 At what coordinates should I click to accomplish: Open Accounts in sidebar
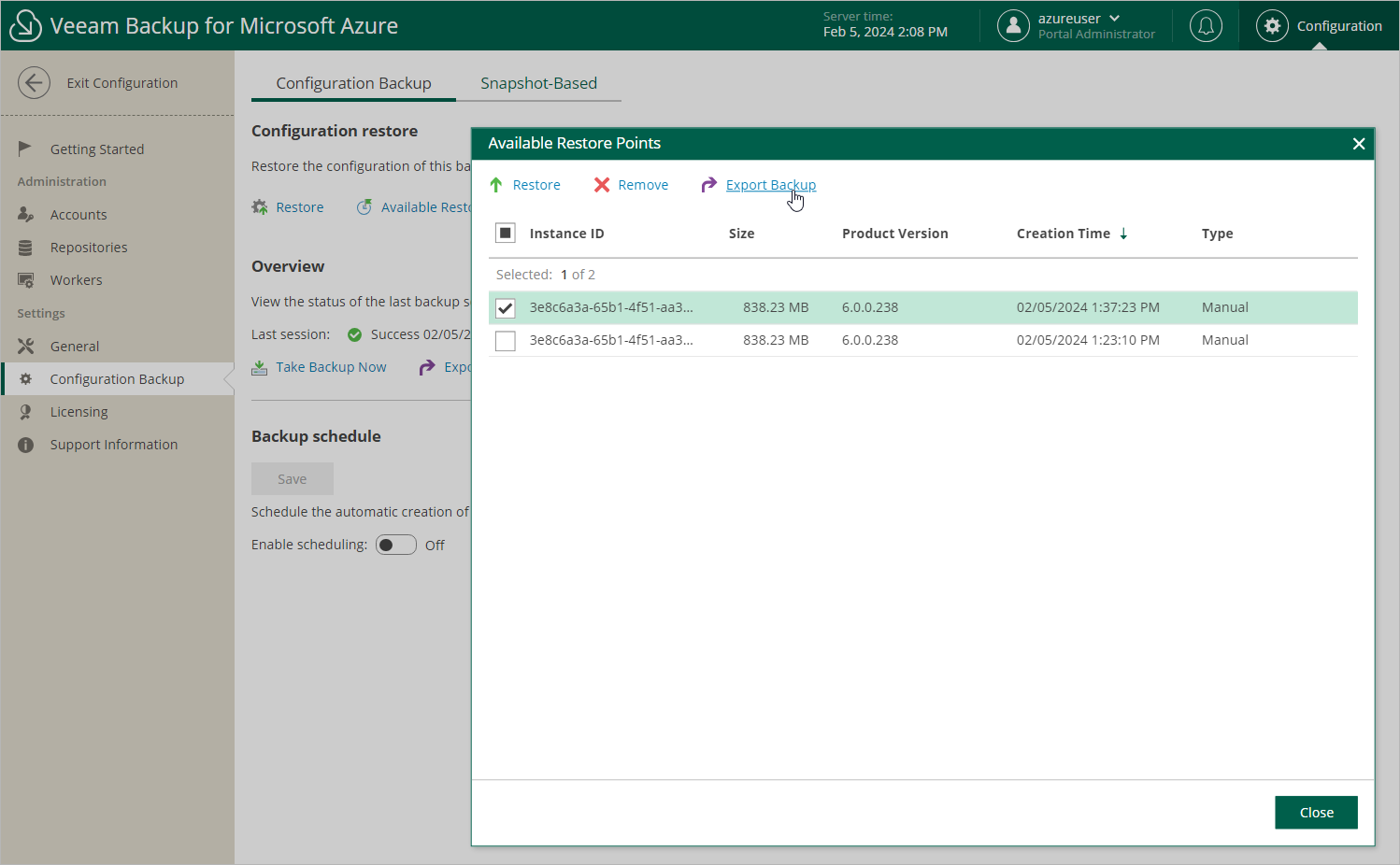pyautogui.click(x=79, y=215)
